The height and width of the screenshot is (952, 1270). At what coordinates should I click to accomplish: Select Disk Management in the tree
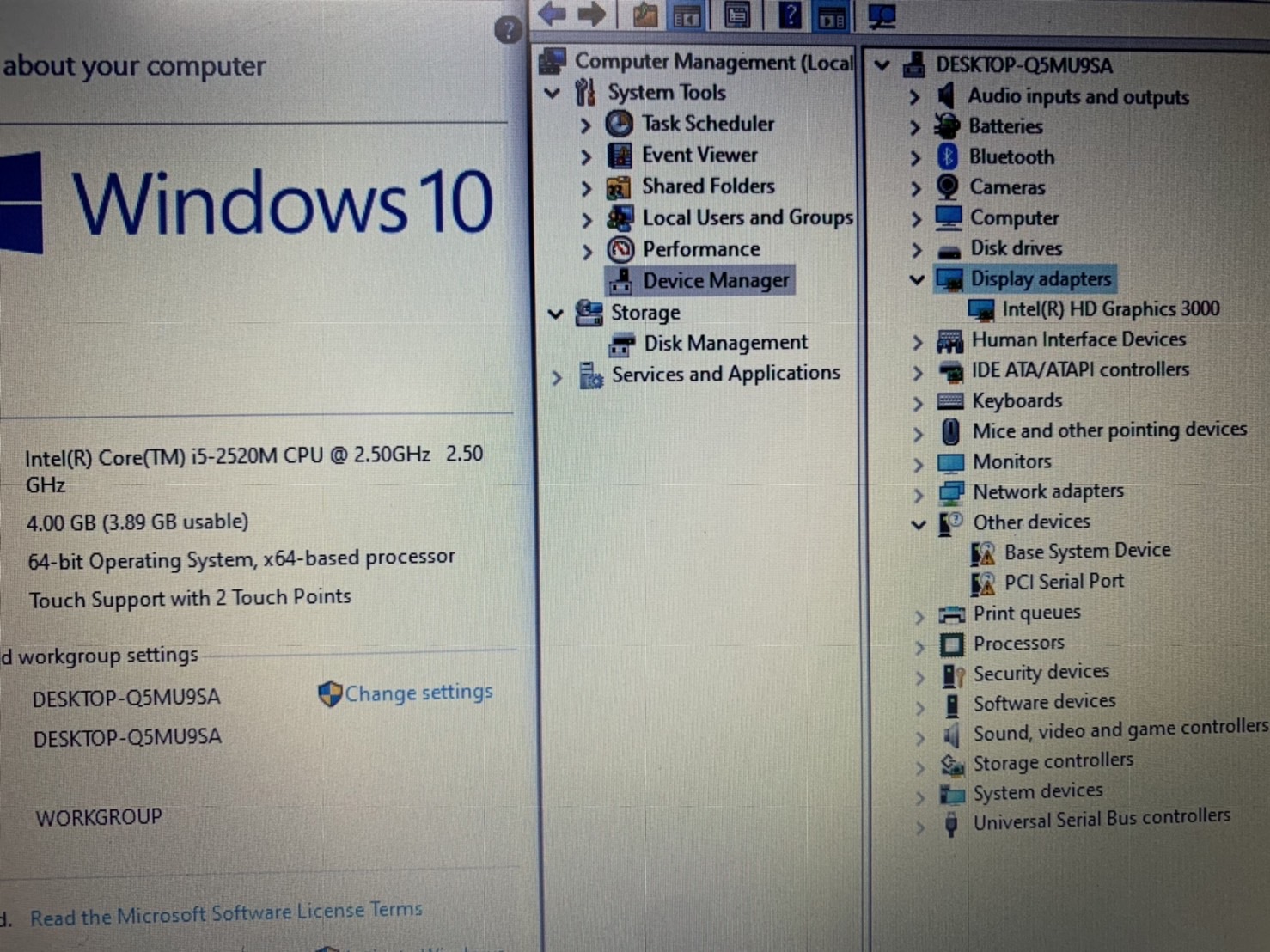point(724,344)
